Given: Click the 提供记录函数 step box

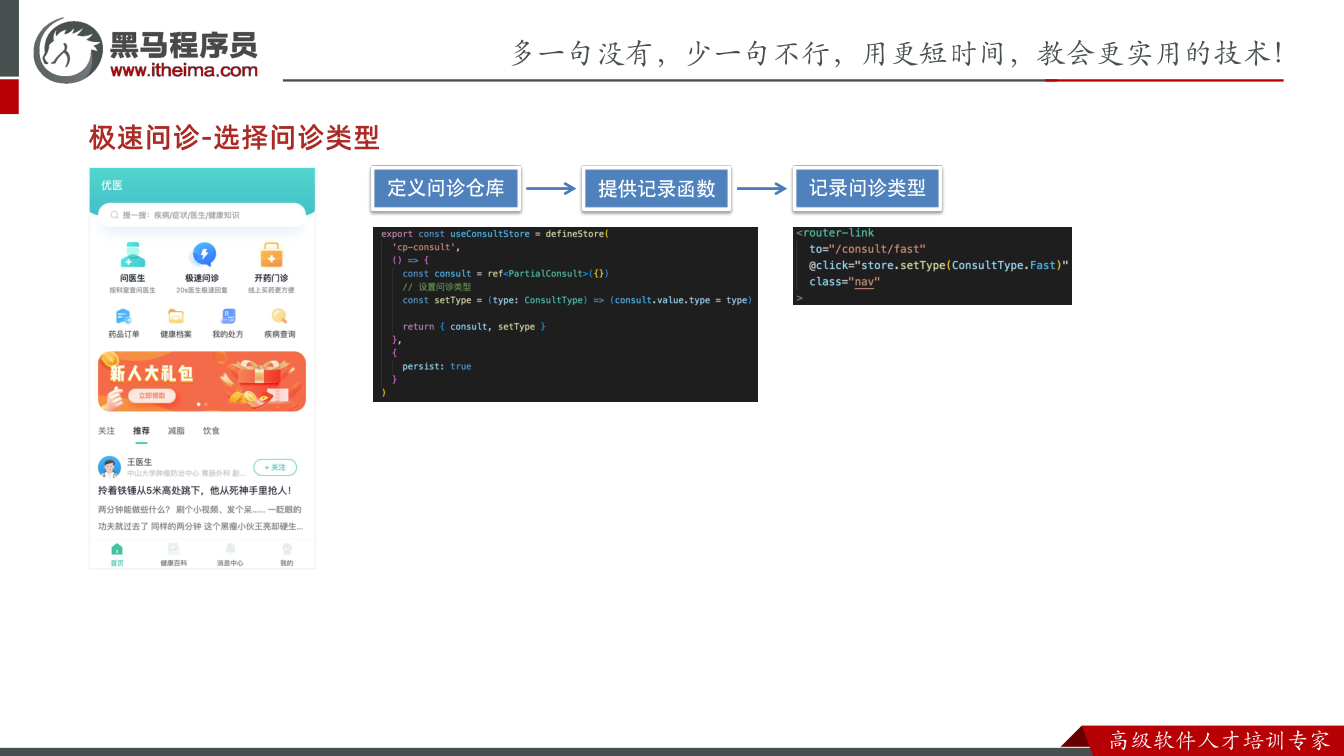Looking at the screenshot, I should [x=657, y=188].
